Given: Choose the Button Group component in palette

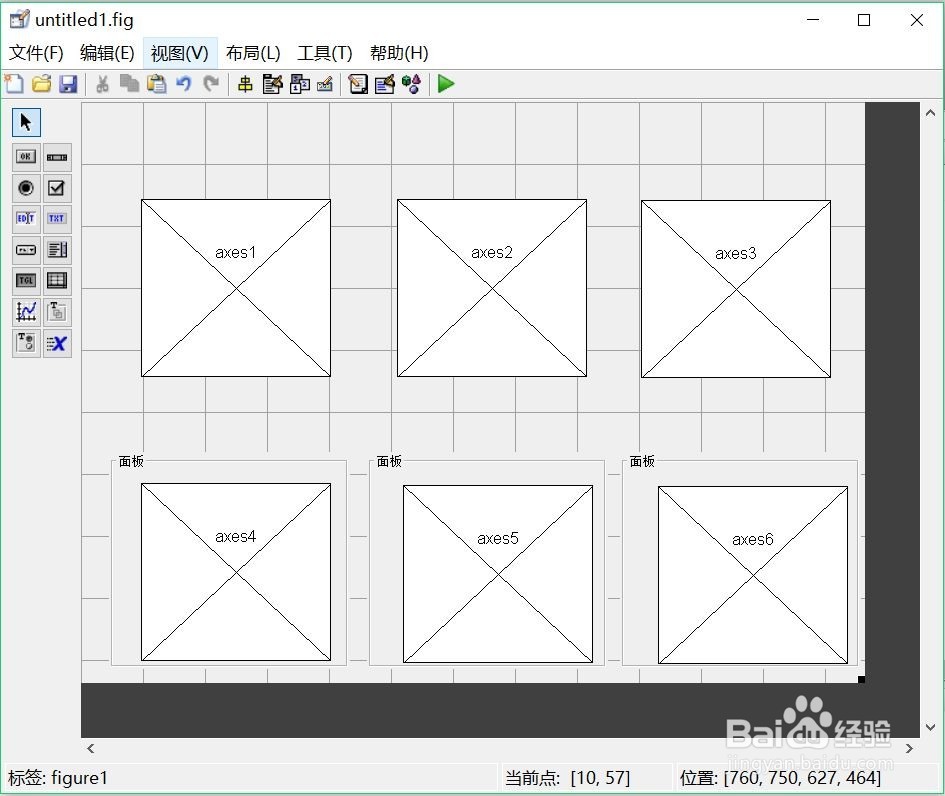Looking at the screenshot, I should (26, 343).
